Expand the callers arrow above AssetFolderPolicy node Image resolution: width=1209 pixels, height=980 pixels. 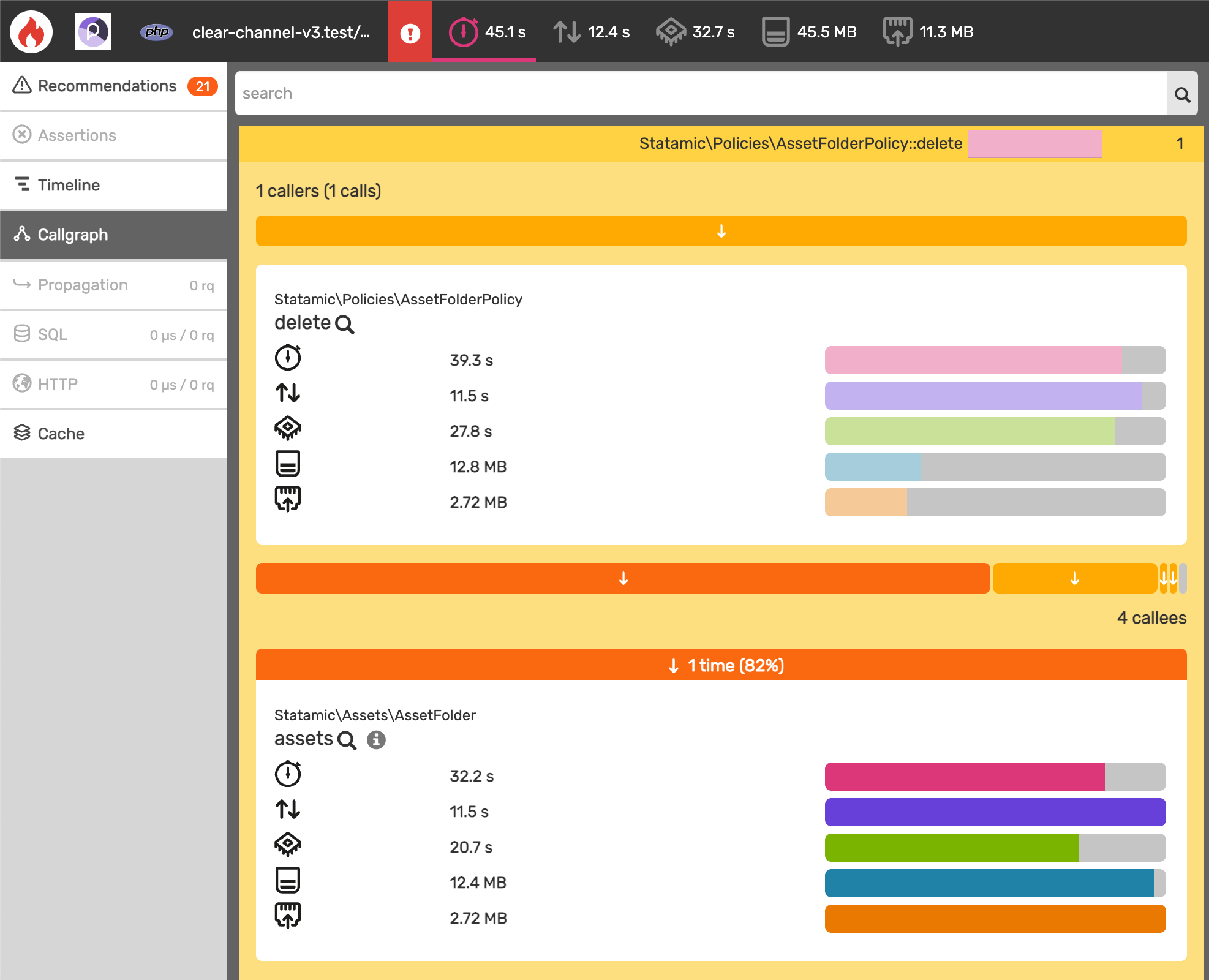point(720,231)
